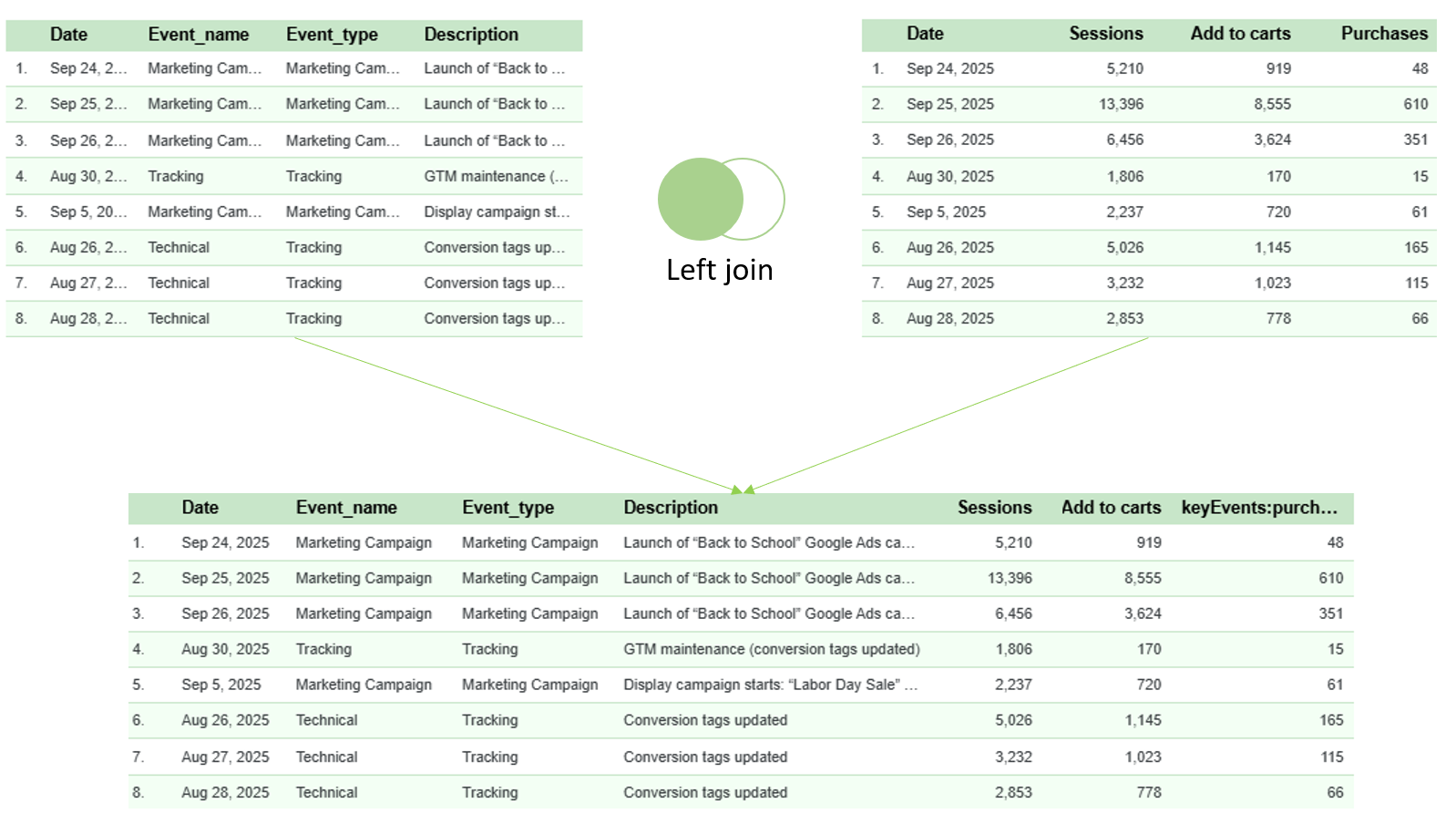Click the 'Left join' text label

click(x=719, y=270)
